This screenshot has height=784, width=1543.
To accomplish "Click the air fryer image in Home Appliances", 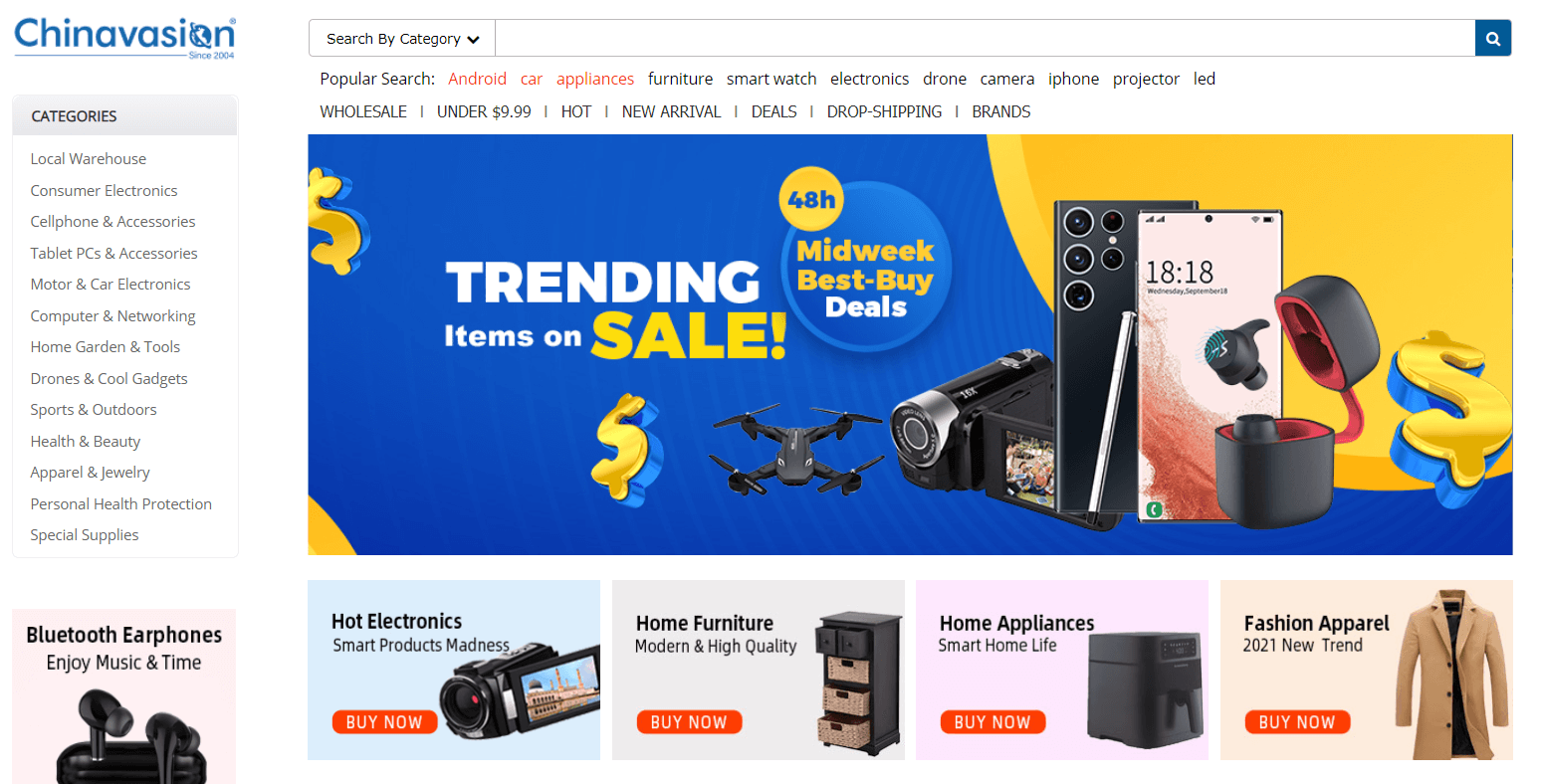I will click(1145, 687).
